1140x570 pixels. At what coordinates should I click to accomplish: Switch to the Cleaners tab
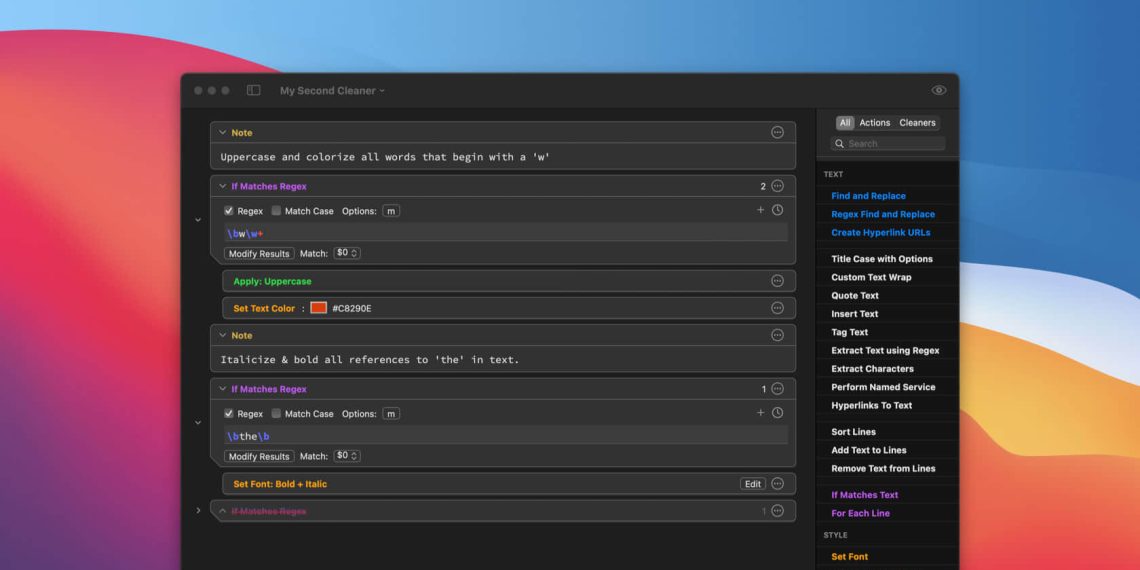pos(917,123)
